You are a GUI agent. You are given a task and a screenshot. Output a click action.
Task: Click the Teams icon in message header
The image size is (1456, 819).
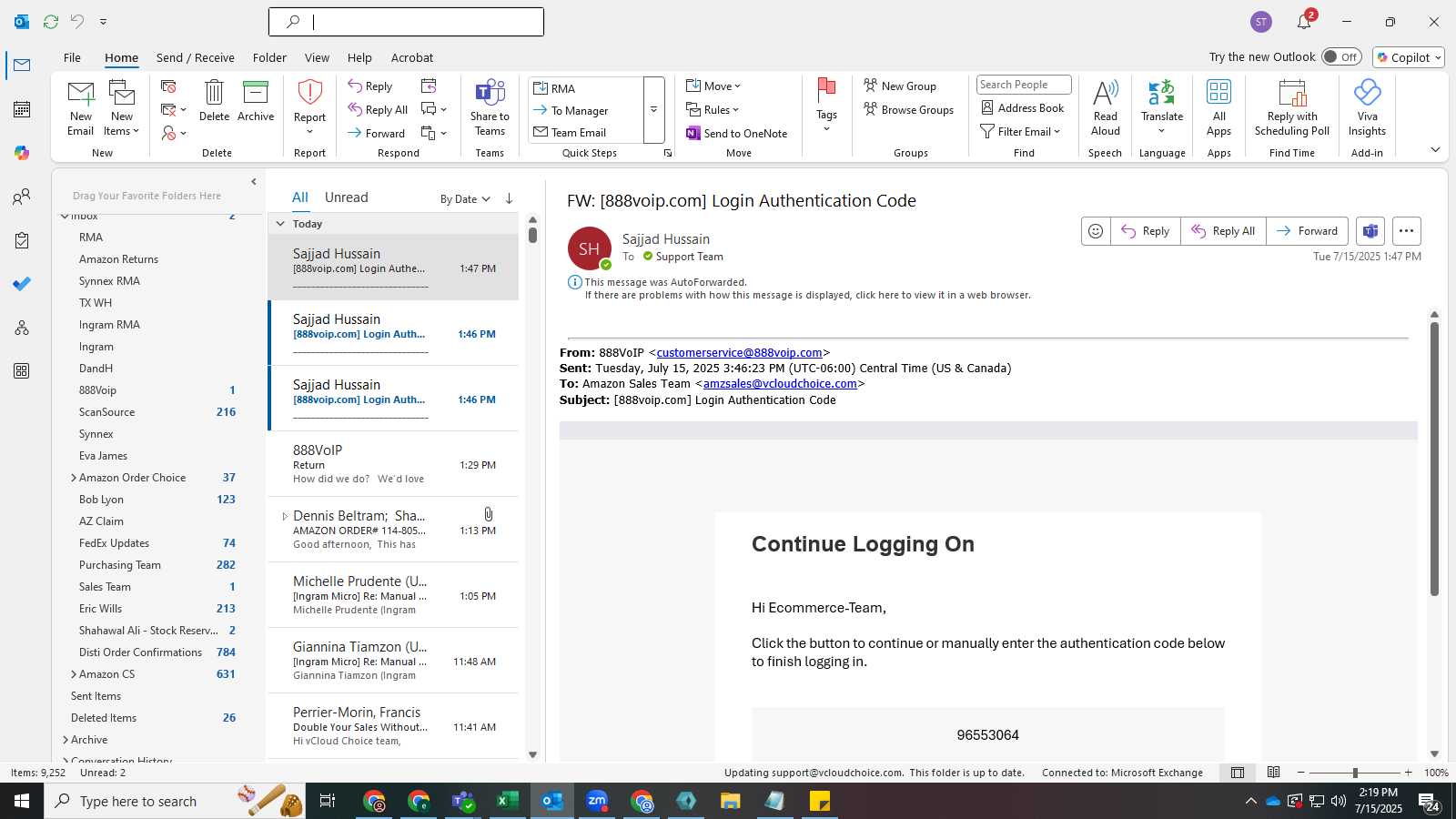[1370, 231]
